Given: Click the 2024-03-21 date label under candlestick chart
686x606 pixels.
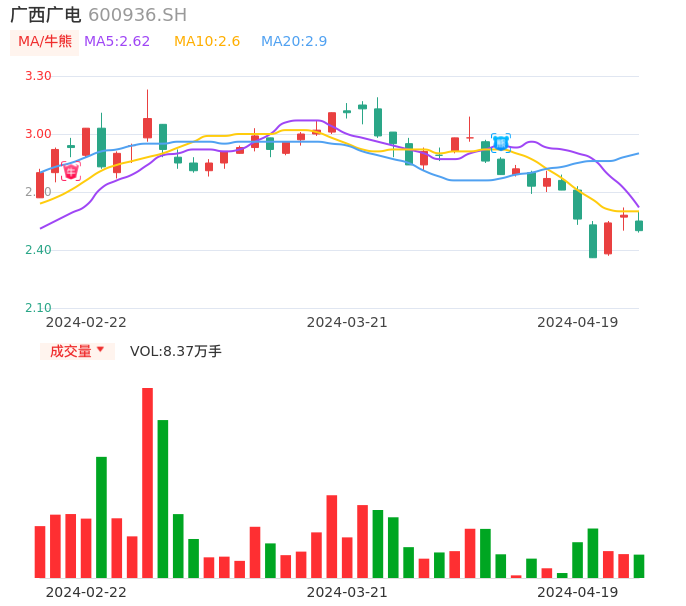Looking at the screenshot, I should pyautogui.click(x=347, y=322).
